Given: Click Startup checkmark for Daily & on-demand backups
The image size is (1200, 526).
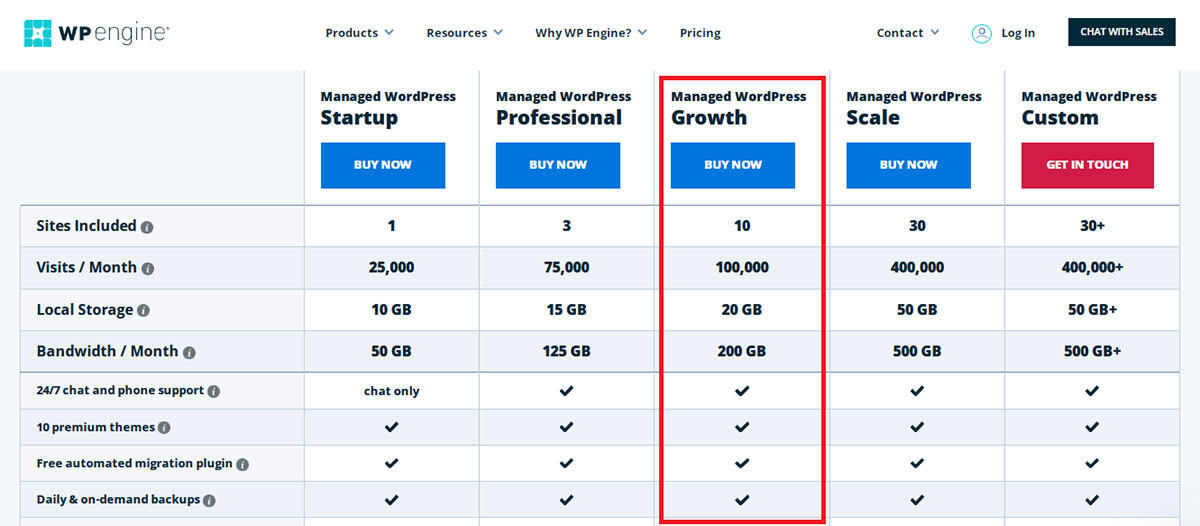Looking at the screenshot, I should tap(391, 499).
